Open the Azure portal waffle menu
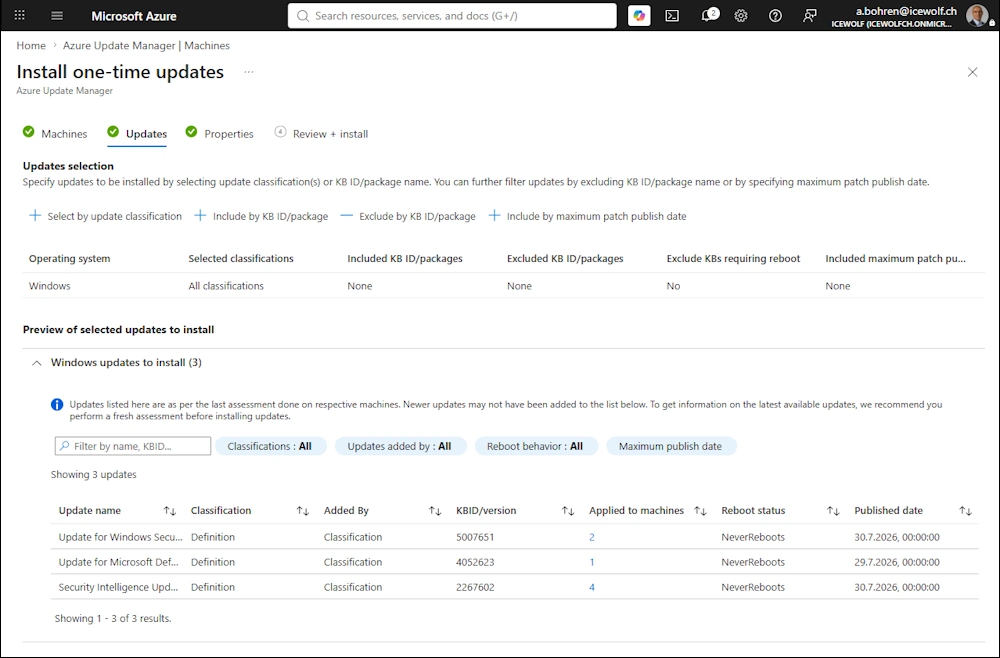 20,15
